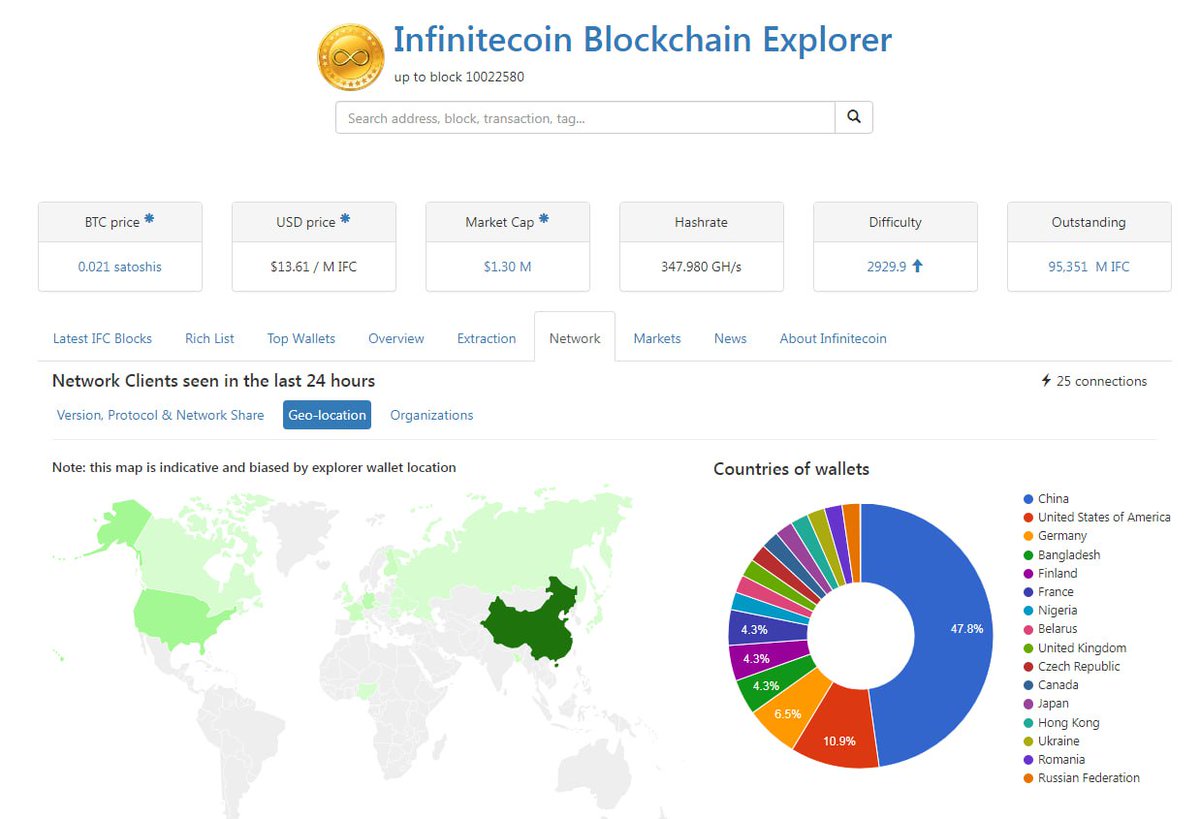Screen dimensions: 1200x819
Task: Click the 95,351 M IFC outstanding link
Action: pos(1089,267)
